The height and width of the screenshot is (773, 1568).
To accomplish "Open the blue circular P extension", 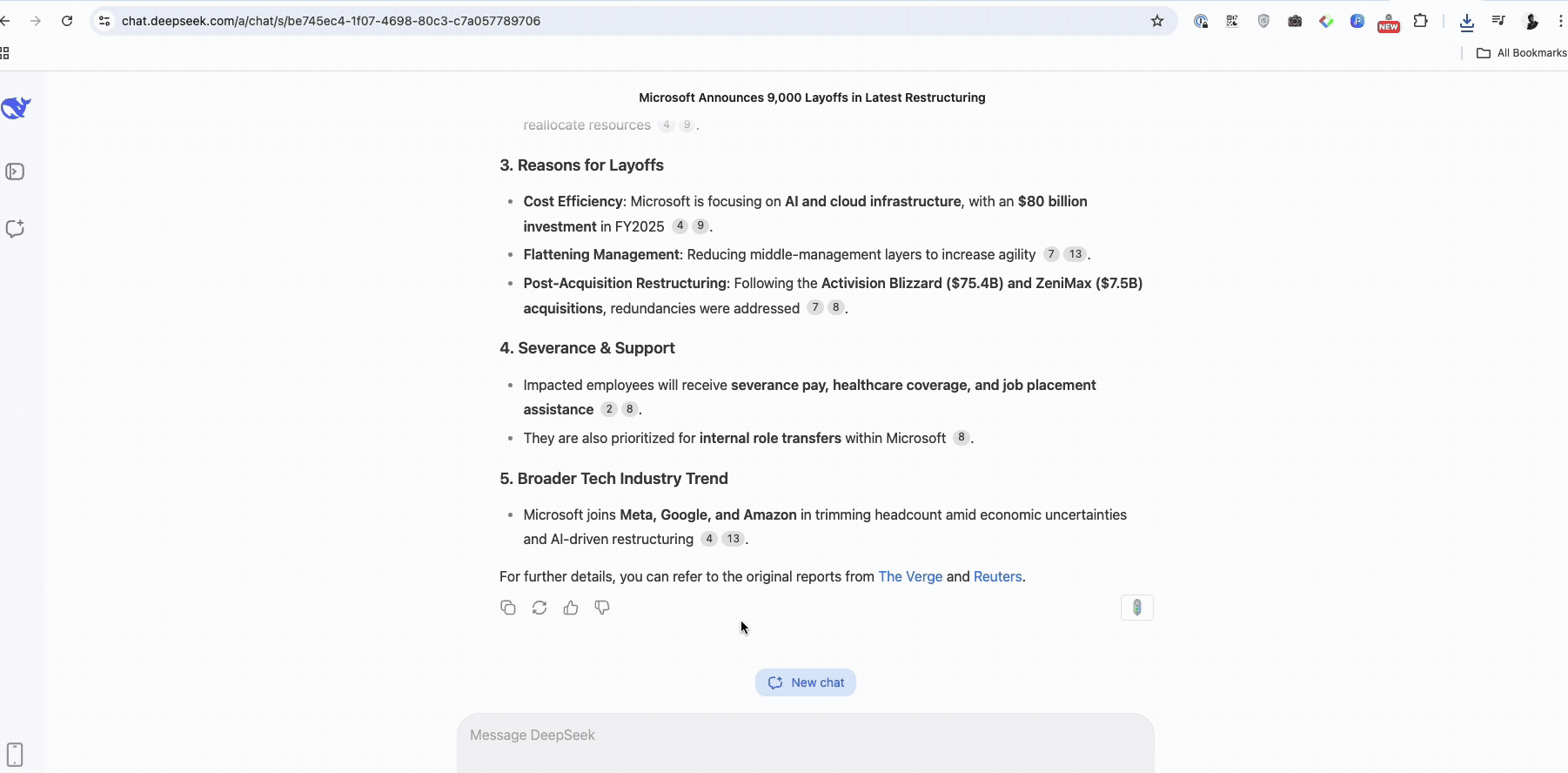I will tap(1357, 21).
